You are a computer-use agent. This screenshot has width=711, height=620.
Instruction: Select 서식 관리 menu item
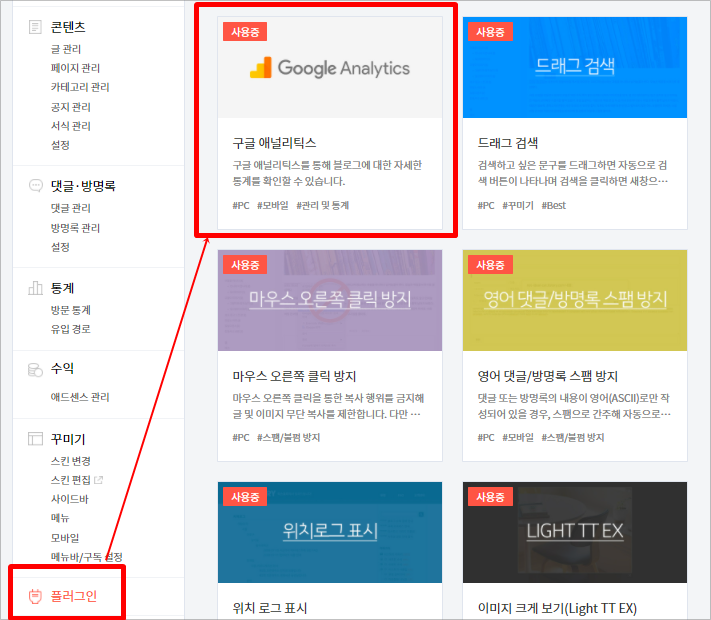point(71,126)
